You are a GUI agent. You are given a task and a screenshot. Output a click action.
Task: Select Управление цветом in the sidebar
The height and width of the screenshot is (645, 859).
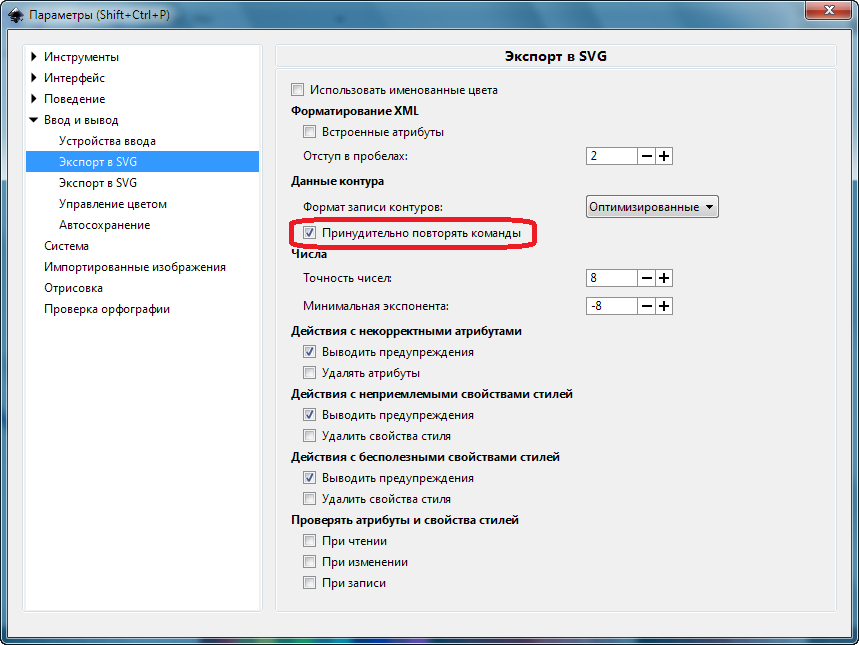[112, 204]
